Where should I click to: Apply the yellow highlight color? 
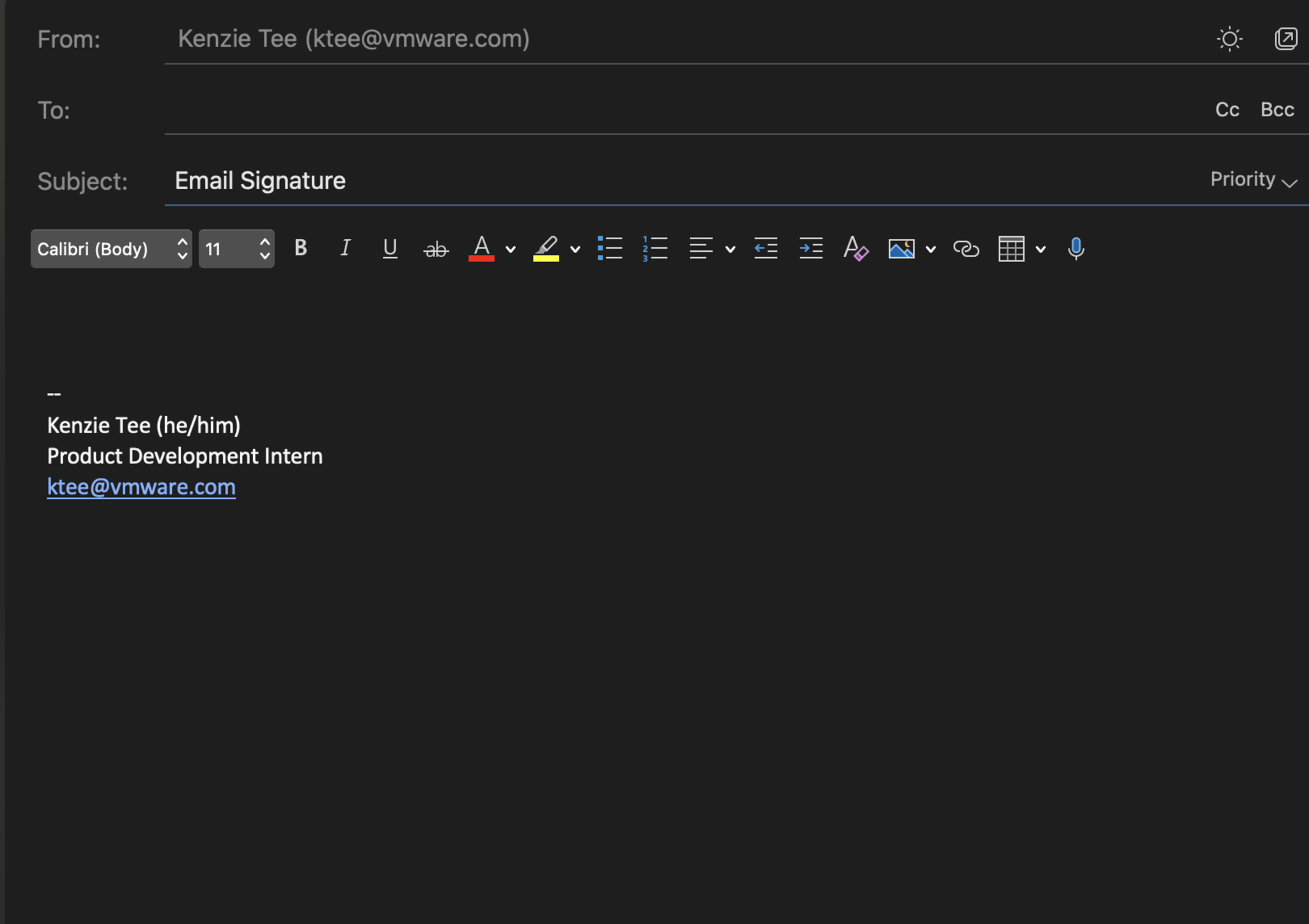pos(546,249)
